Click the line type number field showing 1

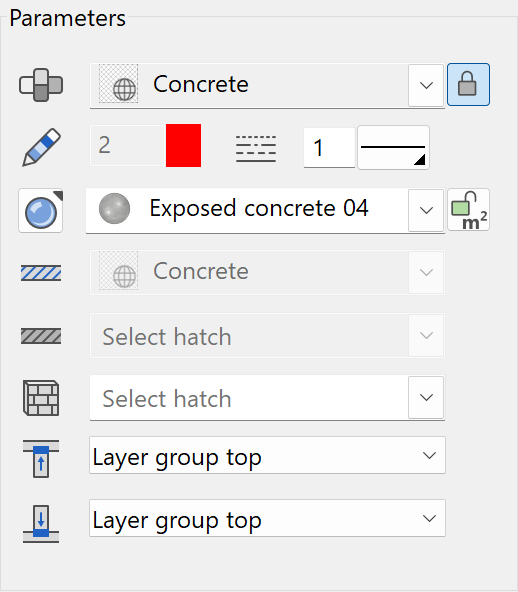pos(329,148)
